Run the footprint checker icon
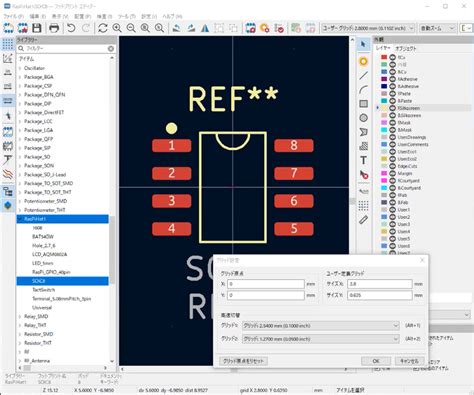The image size is (474, 395). 279,28
